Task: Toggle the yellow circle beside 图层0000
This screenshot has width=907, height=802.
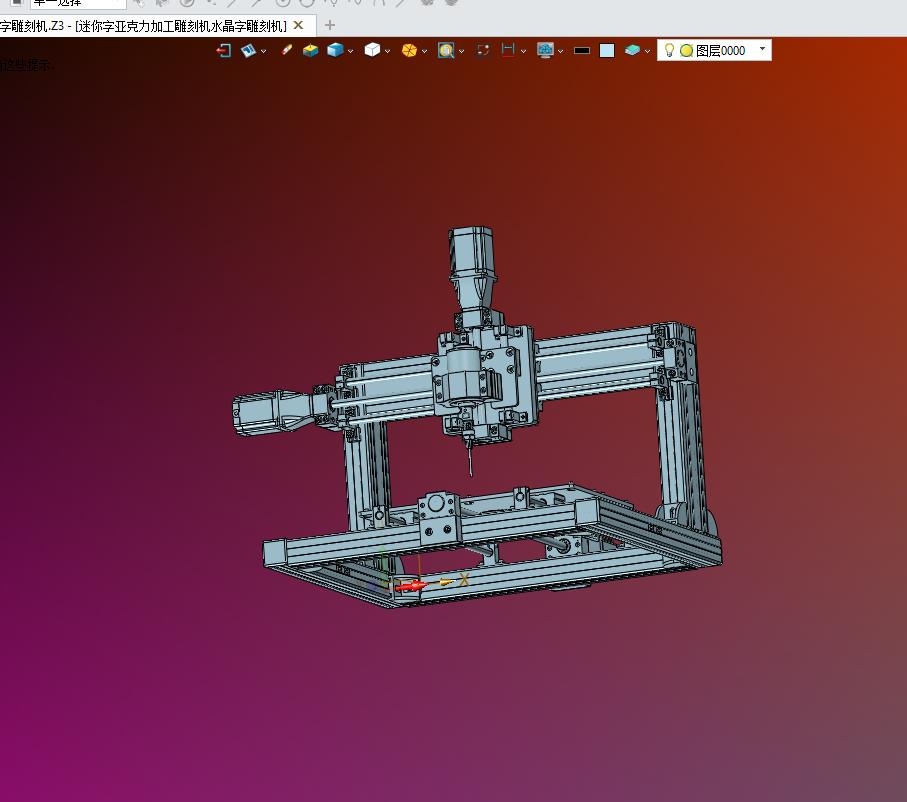Action: (x=686, y=50)
